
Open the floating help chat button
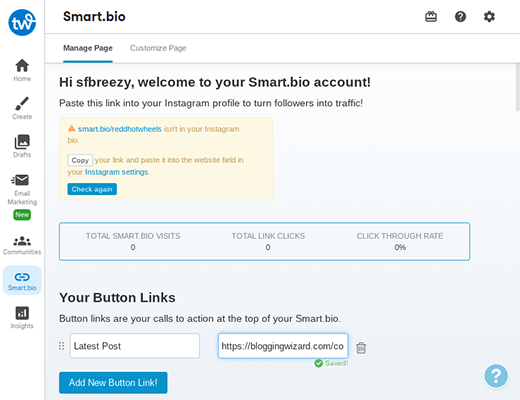496,376
